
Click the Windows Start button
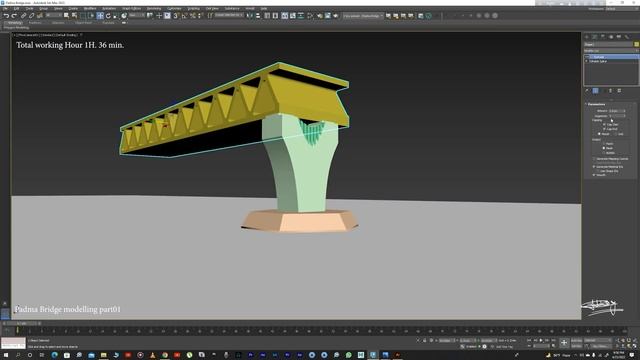(x=6, y=355)
